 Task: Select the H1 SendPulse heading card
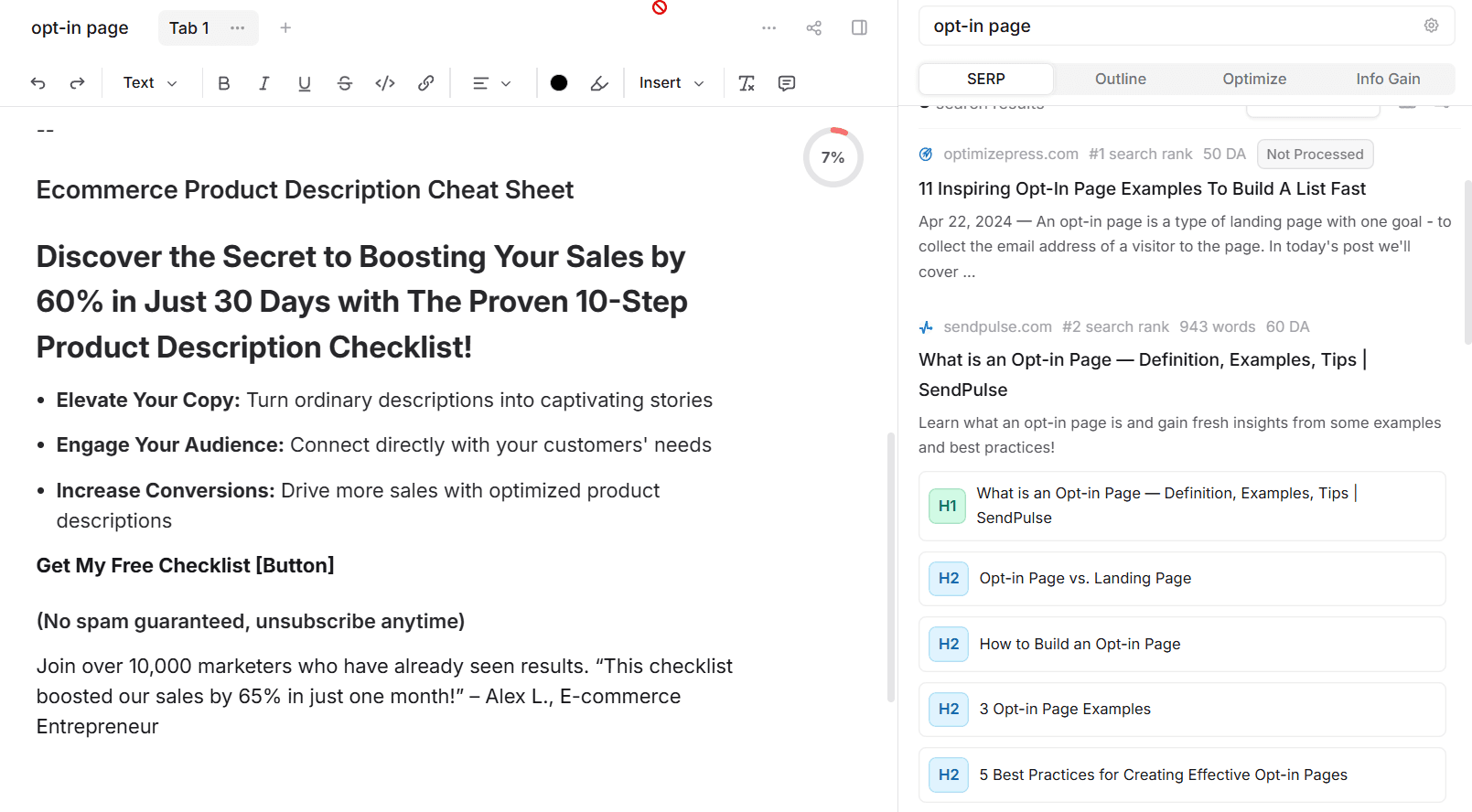click(x=1182, y=506)
